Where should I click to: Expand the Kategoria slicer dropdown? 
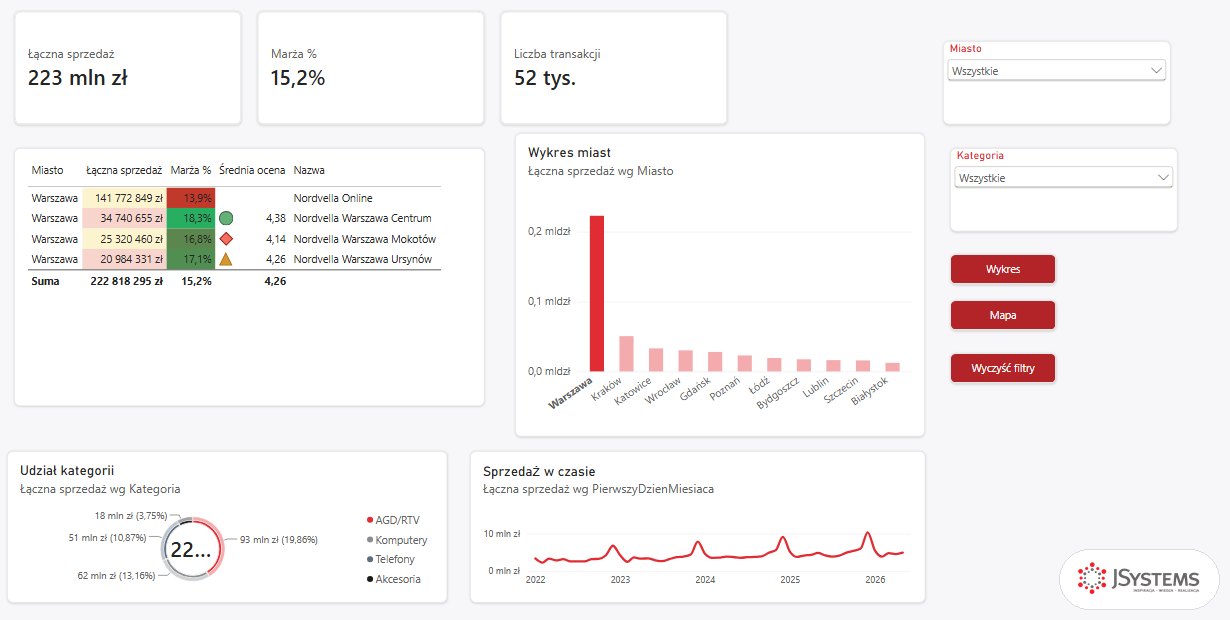click(1064, 177)
